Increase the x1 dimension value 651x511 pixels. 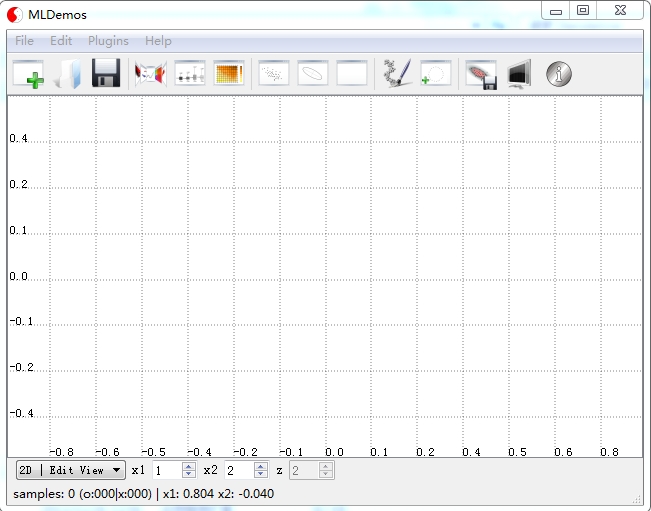click(189, 466)
